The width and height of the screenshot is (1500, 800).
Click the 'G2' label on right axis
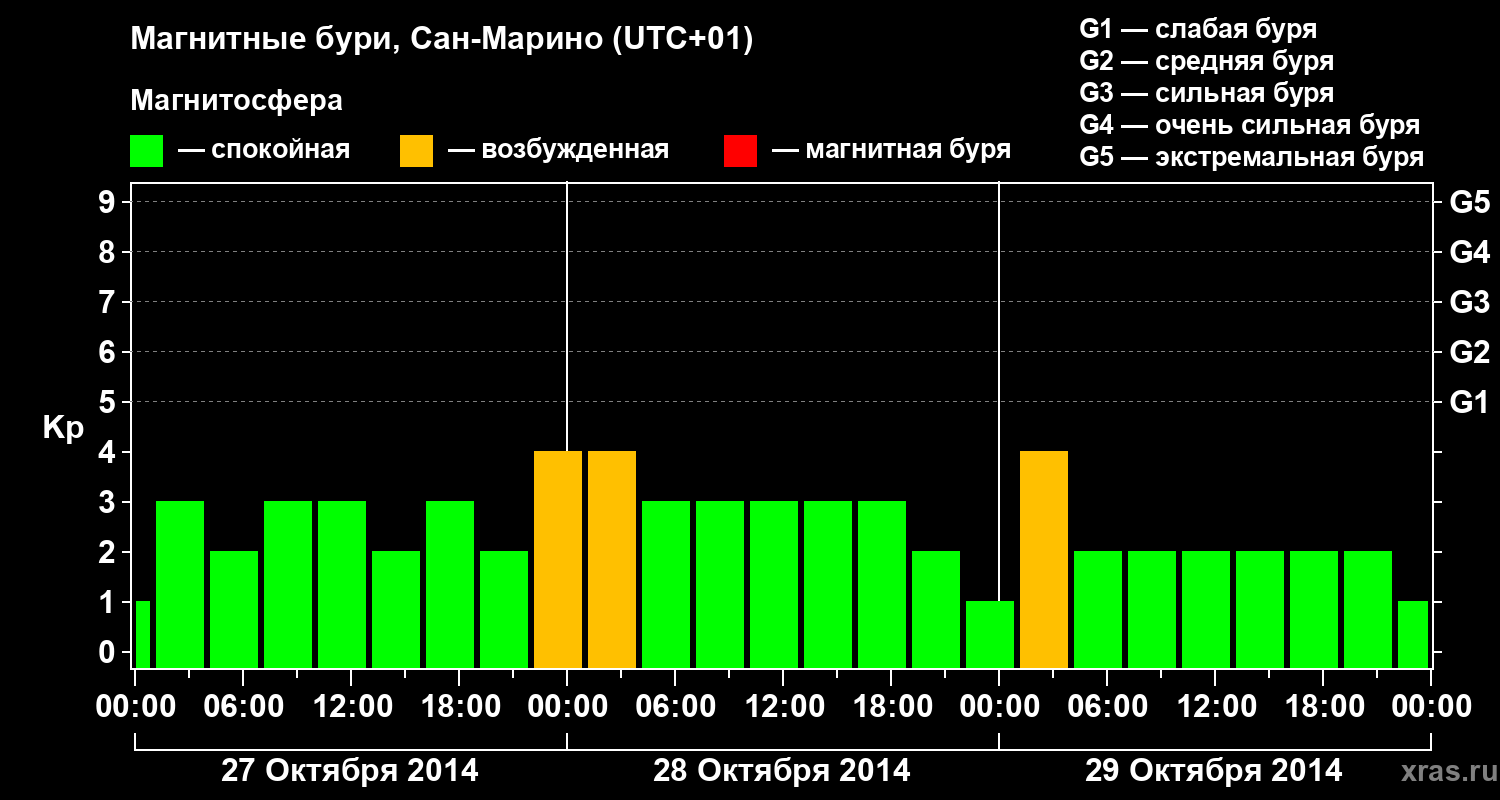1469,352
